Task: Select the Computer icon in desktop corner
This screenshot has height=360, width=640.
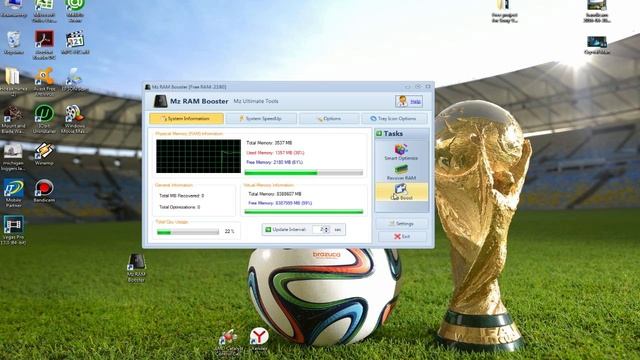Action: [x=13, y=9]
